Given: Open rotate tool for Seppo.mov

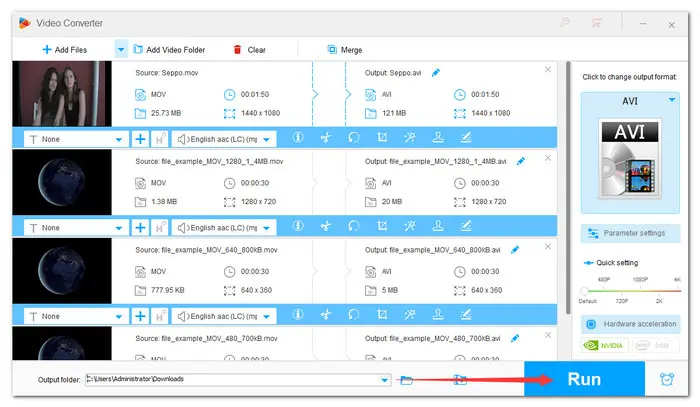Looking at the screenshot, I should pos(354,137).
